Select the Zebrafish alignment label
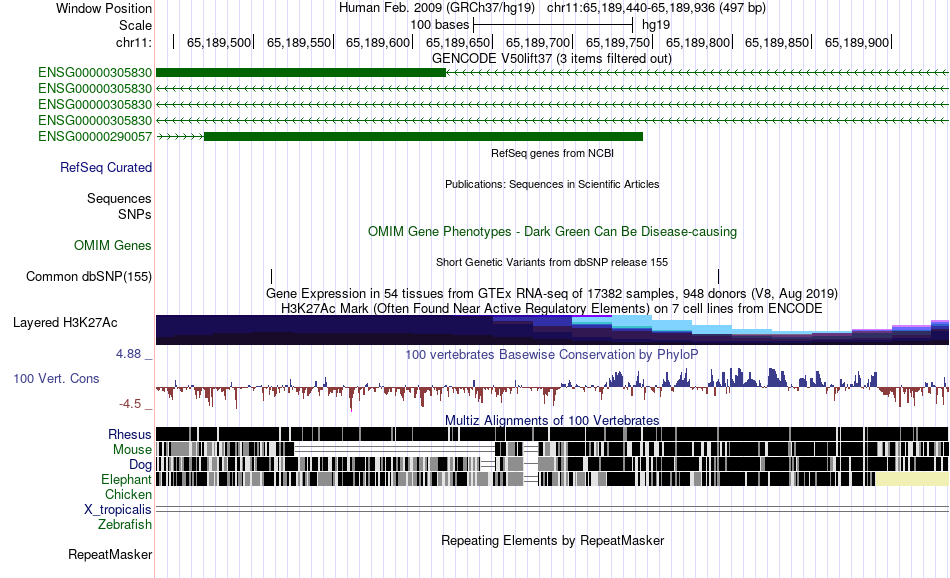 125,524
